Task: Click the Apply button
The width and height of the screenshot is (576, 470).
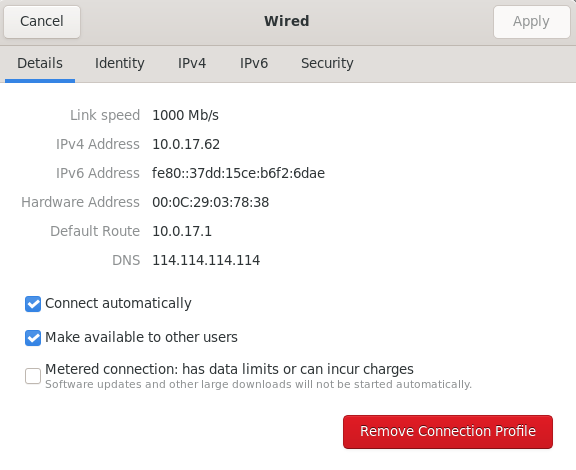Action: (x=532, y=22)
